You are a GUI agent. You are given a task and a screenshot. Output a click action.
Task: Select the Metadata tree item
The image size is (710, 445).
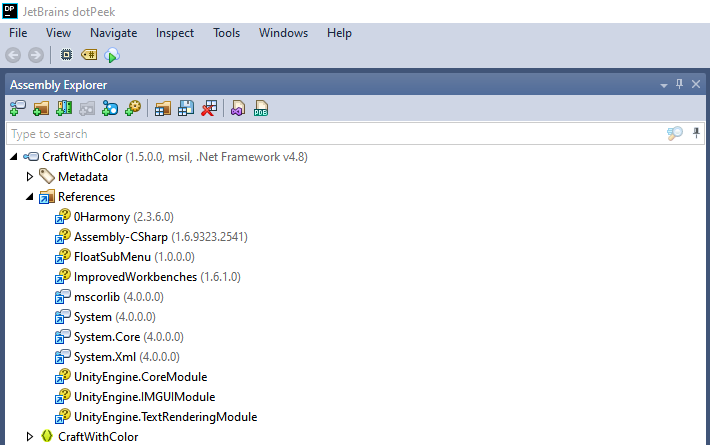click(83, 177)
